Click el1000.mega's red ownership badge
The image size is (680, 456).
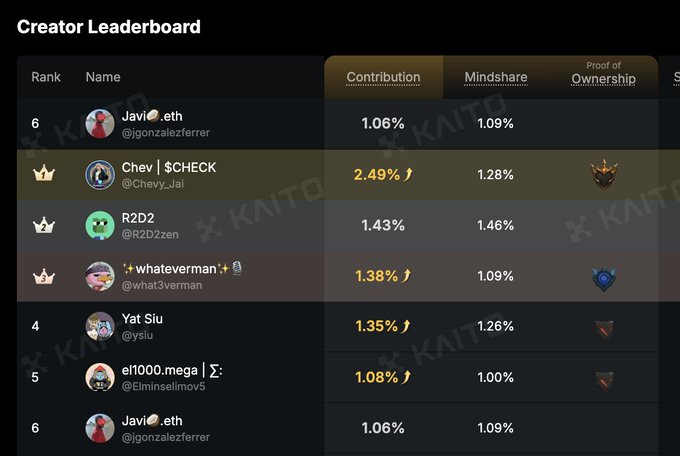point(603,379)
